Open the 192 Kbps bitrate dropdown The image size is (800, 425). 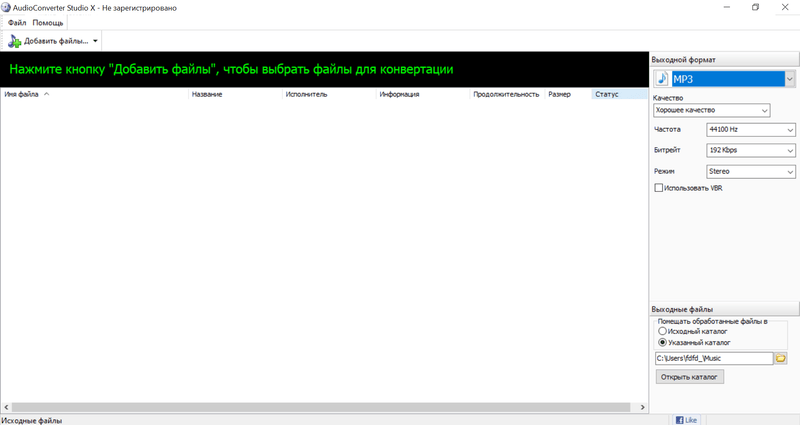(x=790, y=150)
